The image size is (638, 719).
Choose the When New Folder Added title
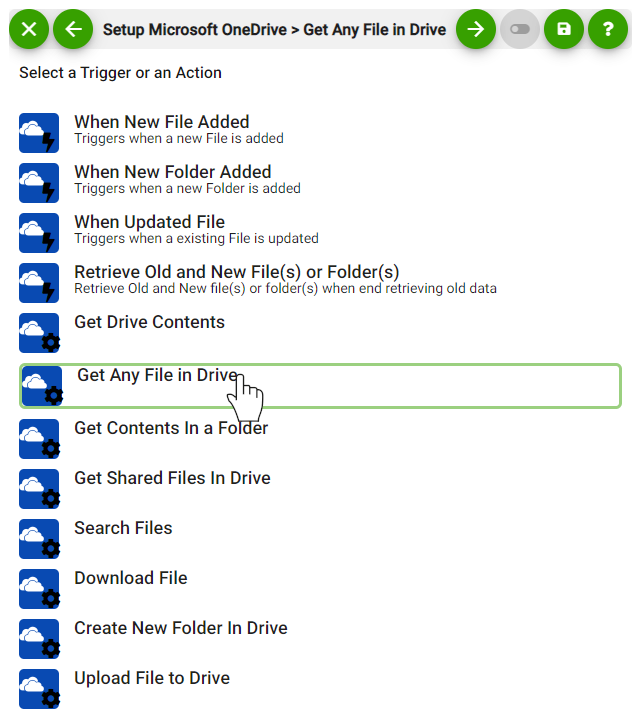point(173,172)
